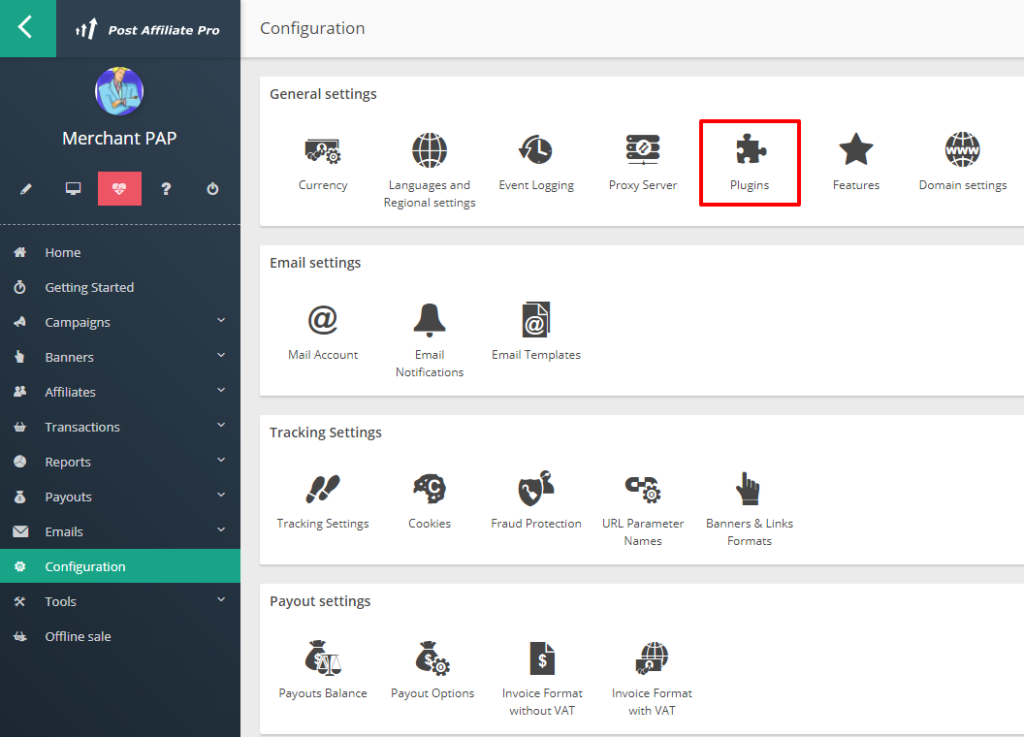Open Fraud Protection settings
Image resolution: width=1024 pixels, height=737 pixels.
(536, 490)
